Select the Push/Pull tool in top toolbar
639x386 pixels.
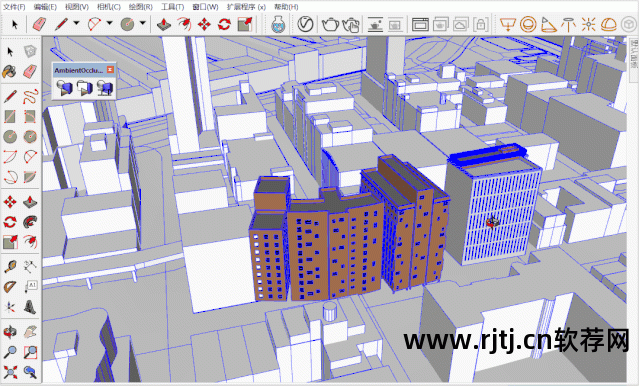(164, 24)
